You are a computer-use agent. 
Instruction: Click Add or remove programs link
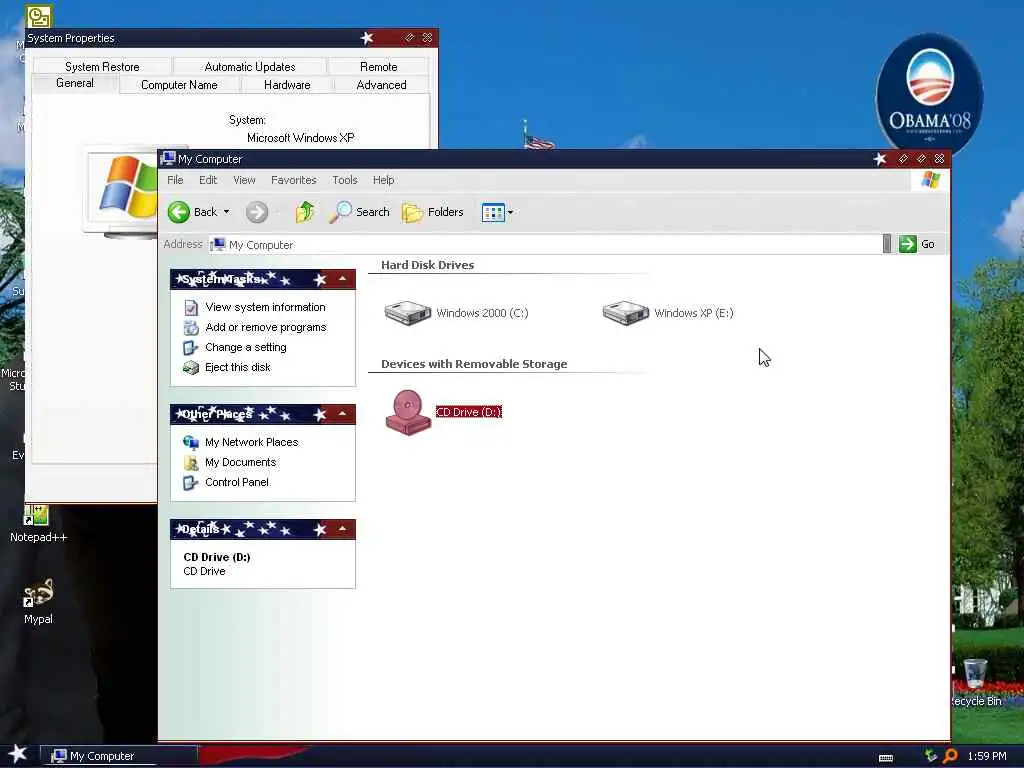tap(266, 327)
